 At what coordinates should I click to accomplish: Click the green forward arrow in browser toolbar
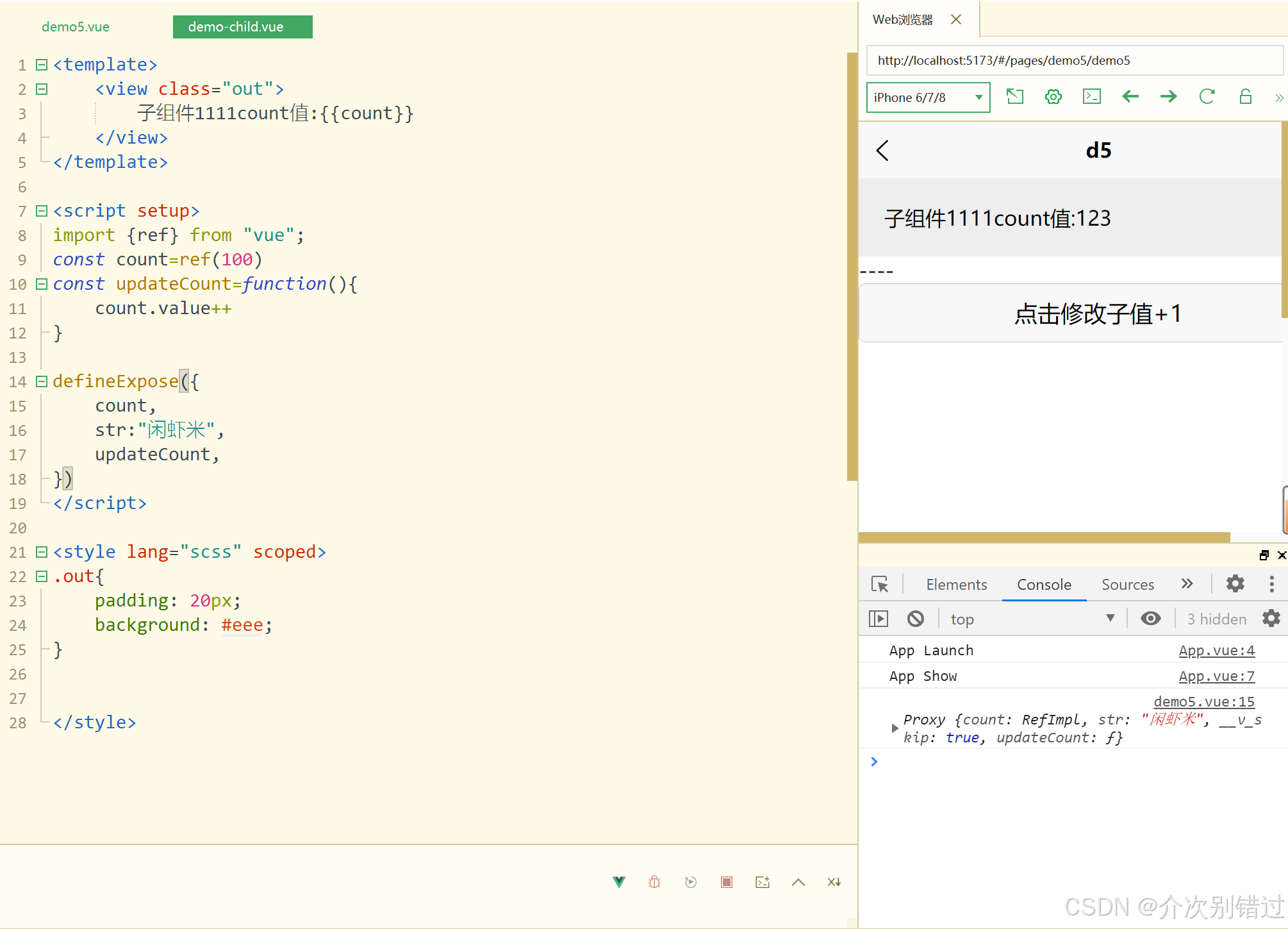tap(1168, 97)
